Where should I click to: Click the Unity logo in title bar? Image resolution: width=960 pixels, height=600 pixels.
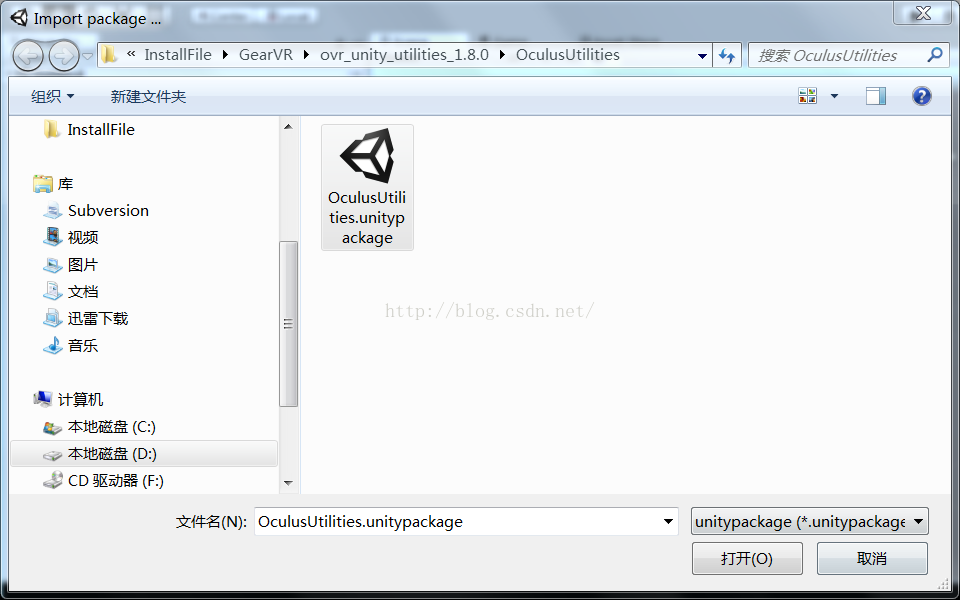point(19,18)
